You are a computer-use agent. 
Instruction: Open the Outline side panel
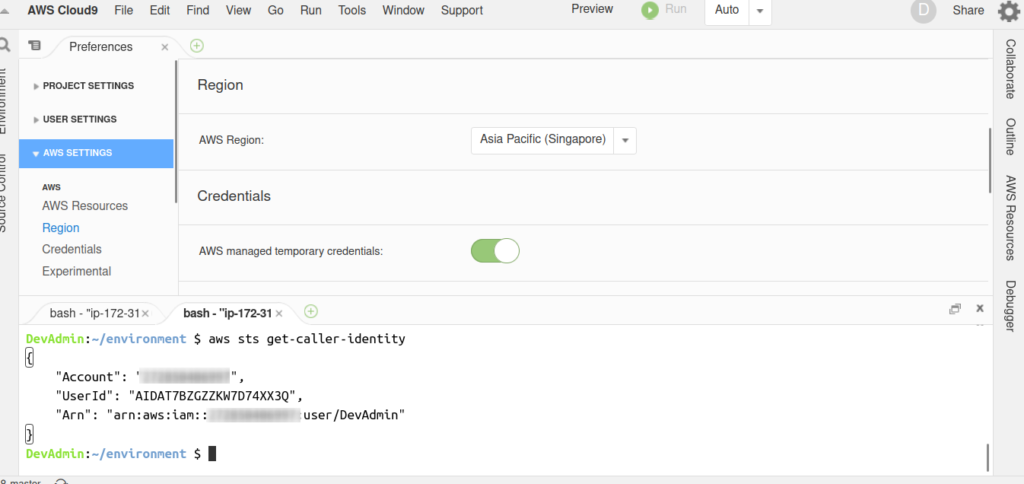pyautogui.click(x=1010, y=136)
